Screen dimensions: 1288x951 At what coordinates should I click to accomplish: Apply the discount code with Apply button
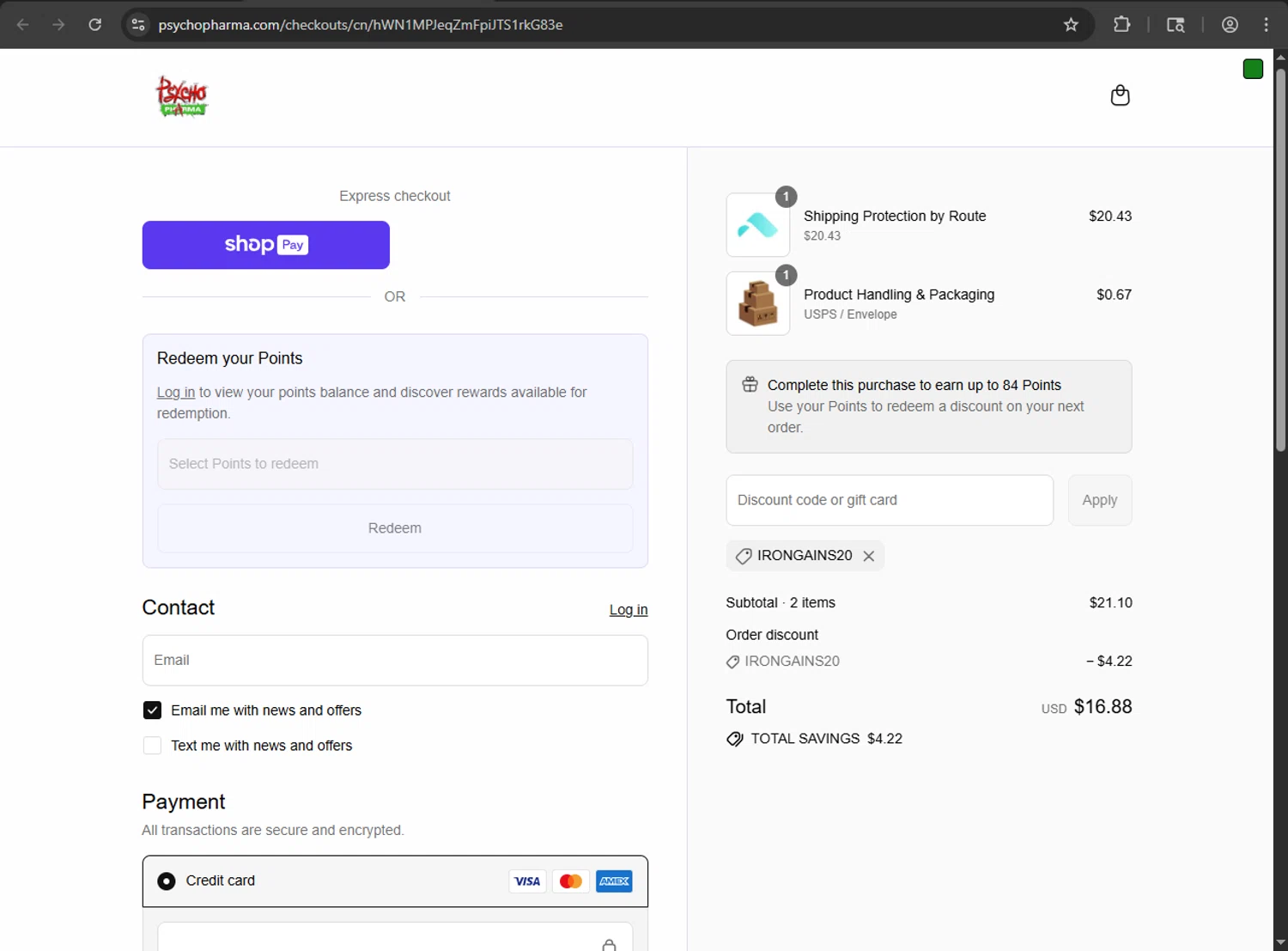tap(1100, 500)
